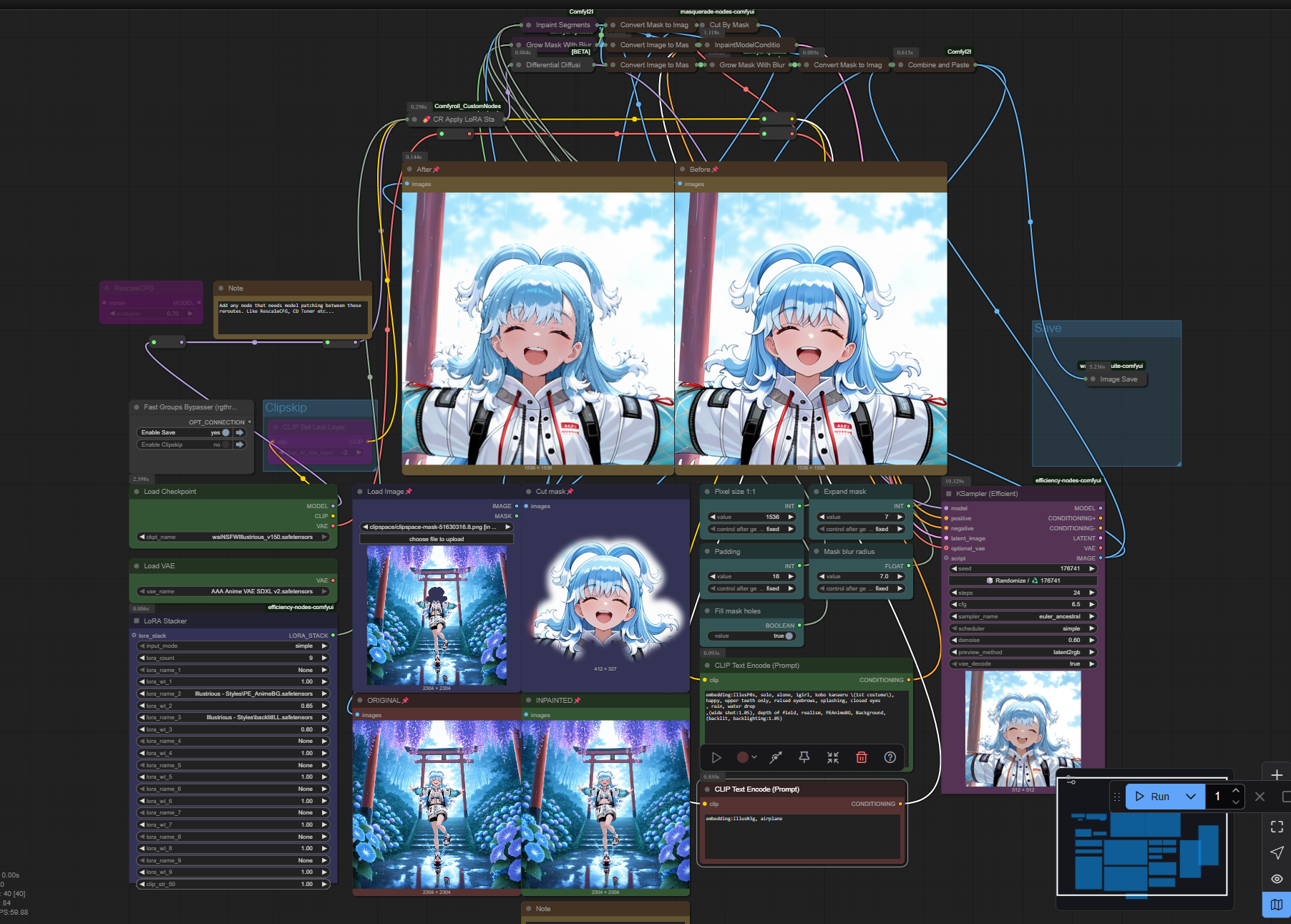
Task: Open lora_name_2 dropdown in LoRA Stacker
Action: point(233,694)
